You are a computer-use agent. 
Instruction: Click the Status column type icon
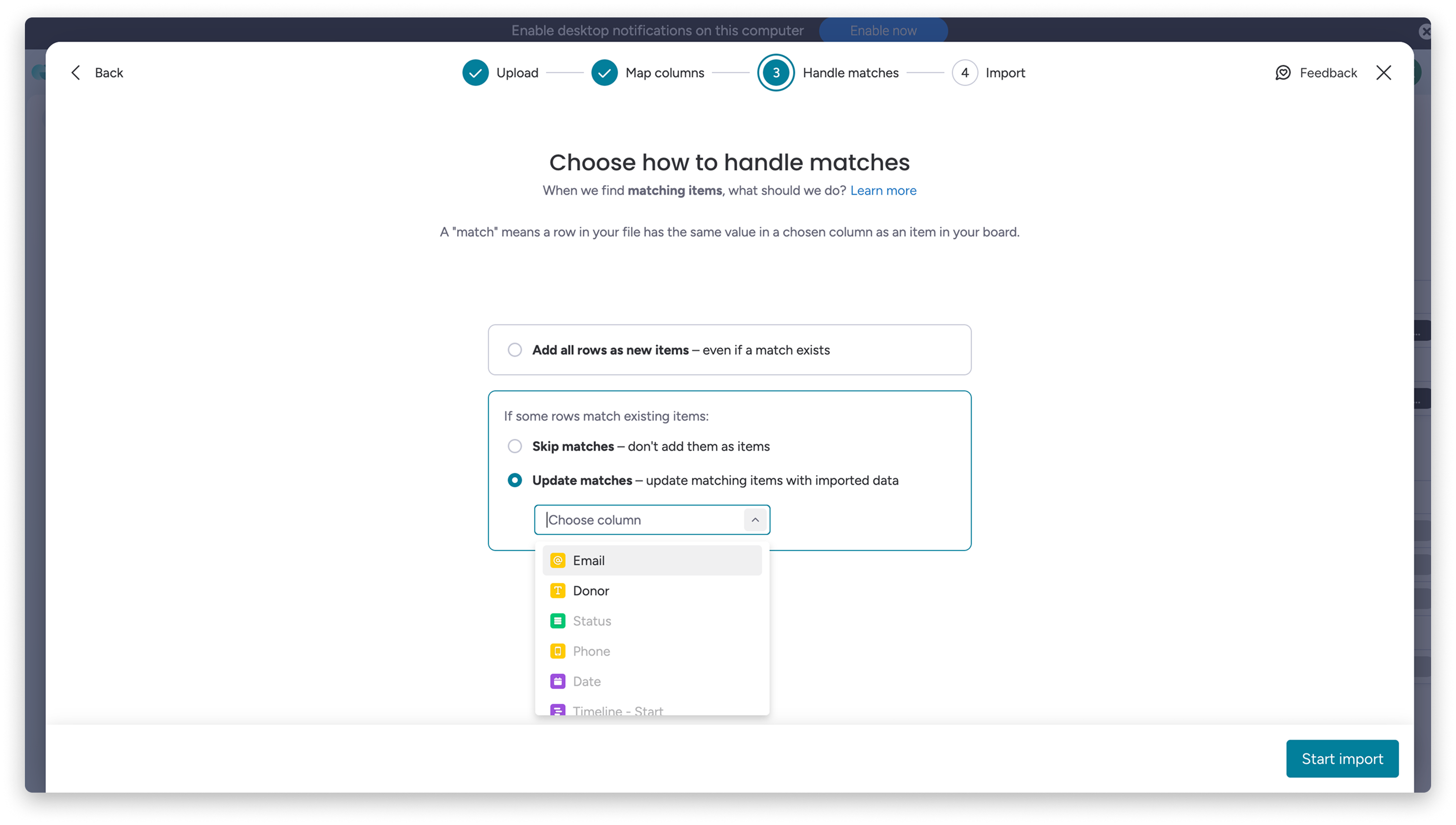[558, 621]
